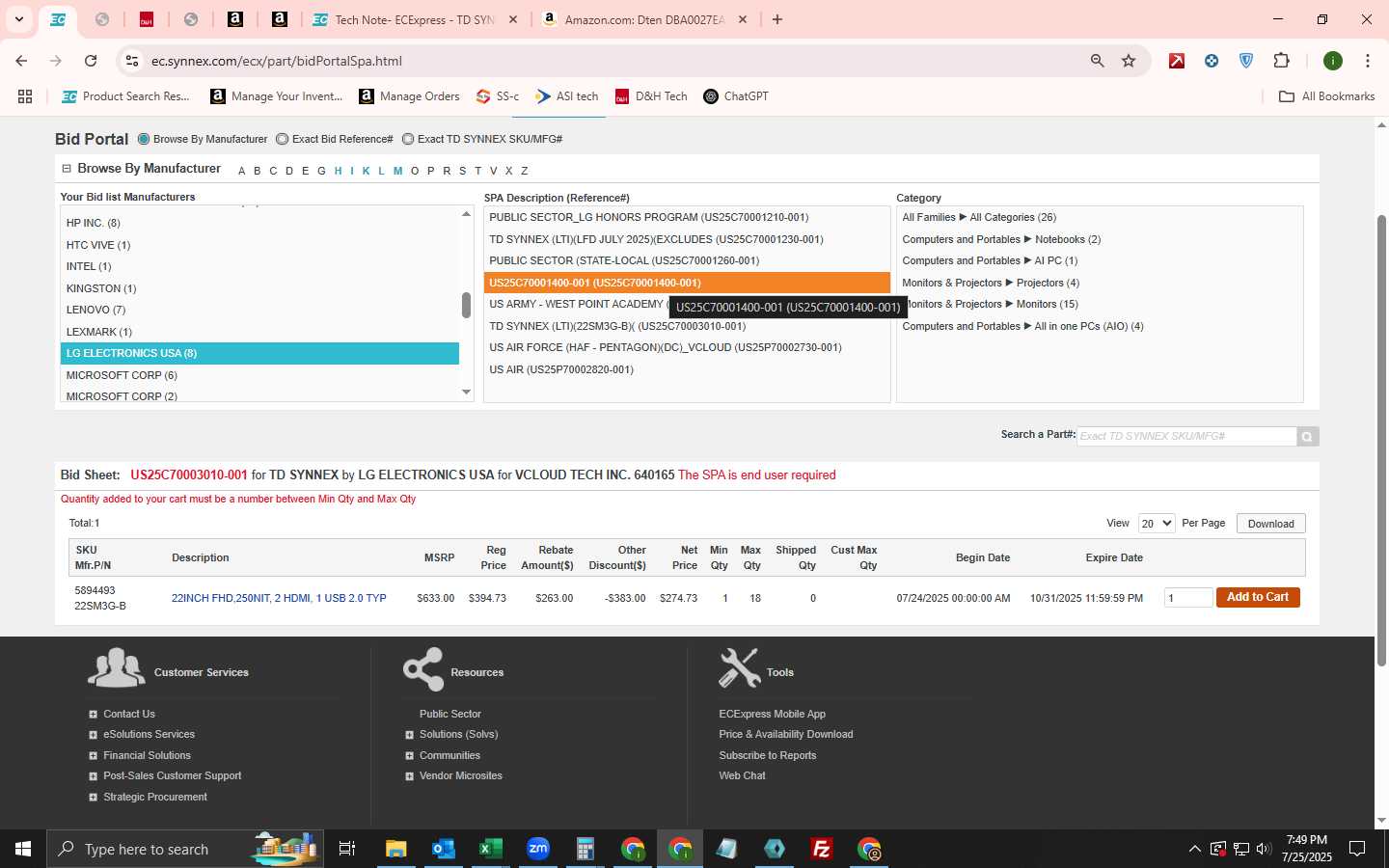1389x868 pixels.
Task: Open the site information icon in the address bar
Action: click(x=132, y=61)
